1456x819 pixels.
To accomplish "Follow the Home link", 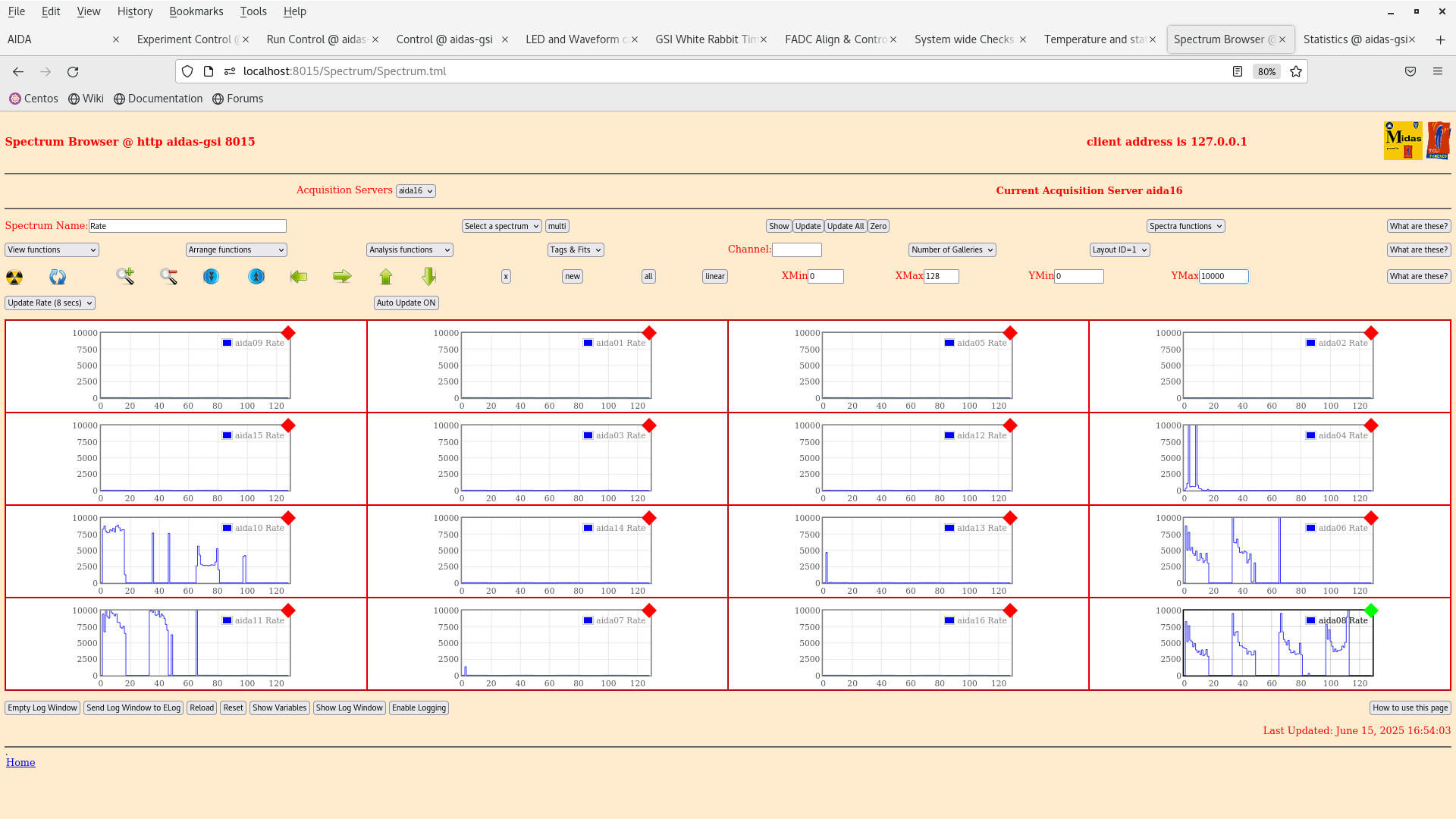I will pyautogui.click(x=20, y=762).
